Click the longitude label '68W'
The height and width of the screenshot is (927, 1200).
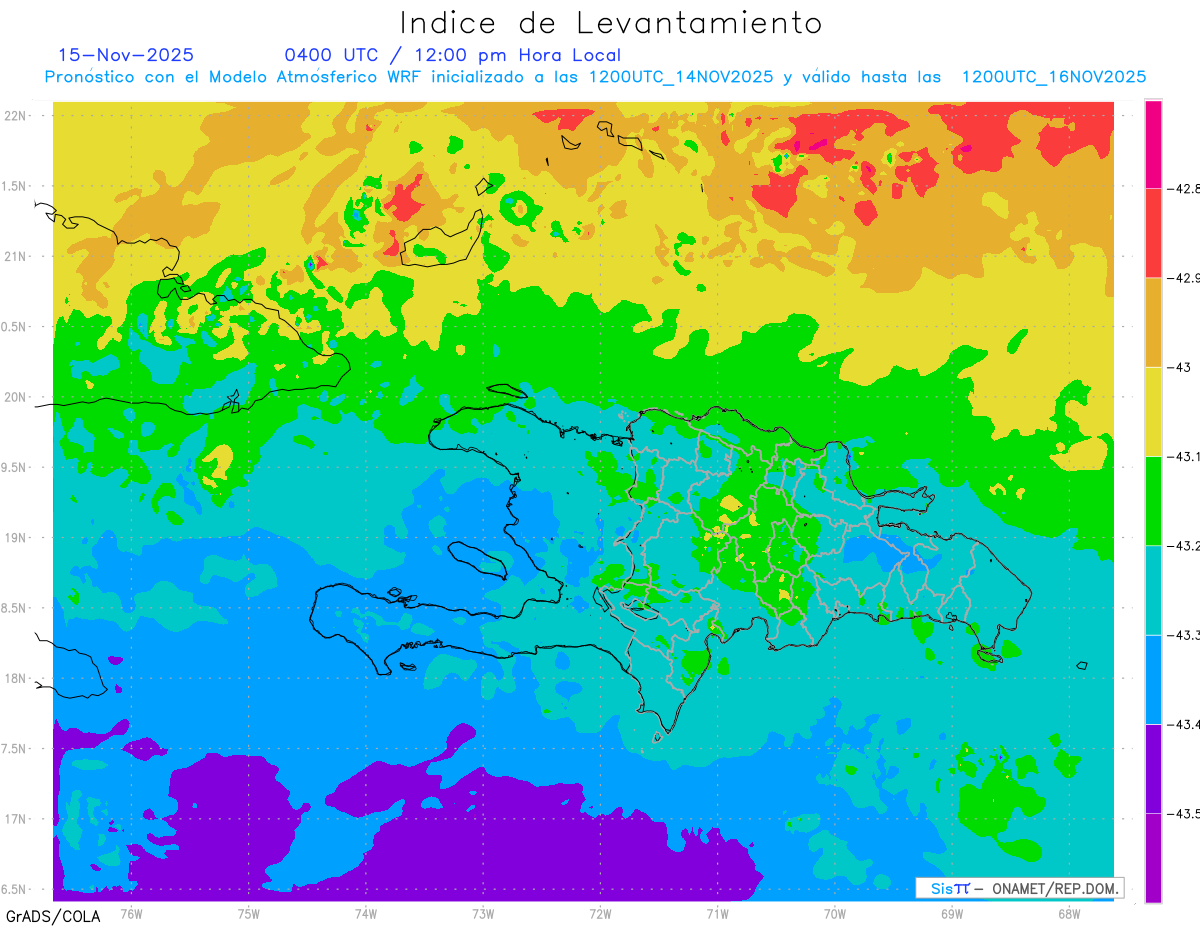(x=1069, y=913)
